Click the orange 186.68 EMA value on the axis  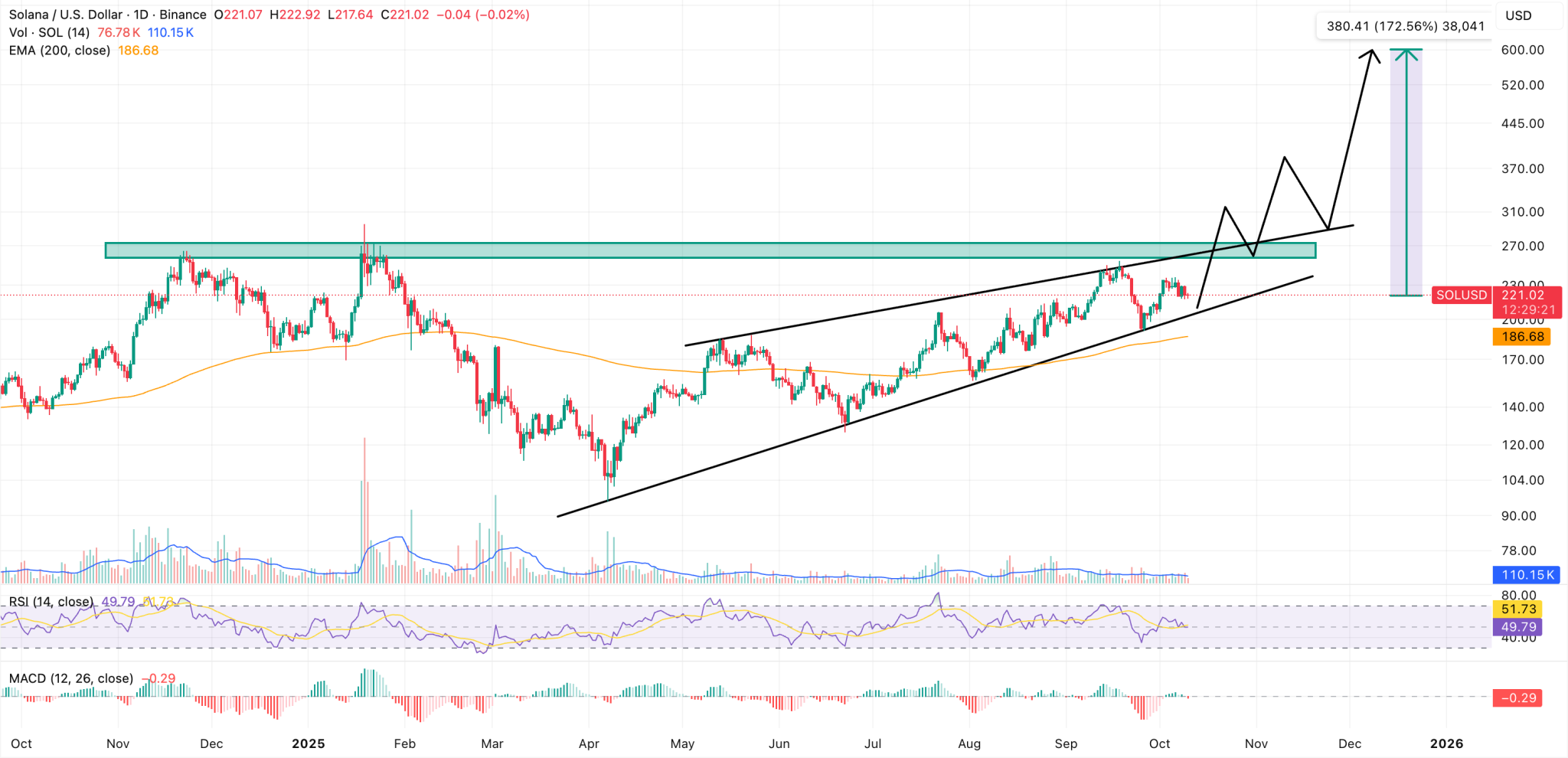pos(1522,337)
